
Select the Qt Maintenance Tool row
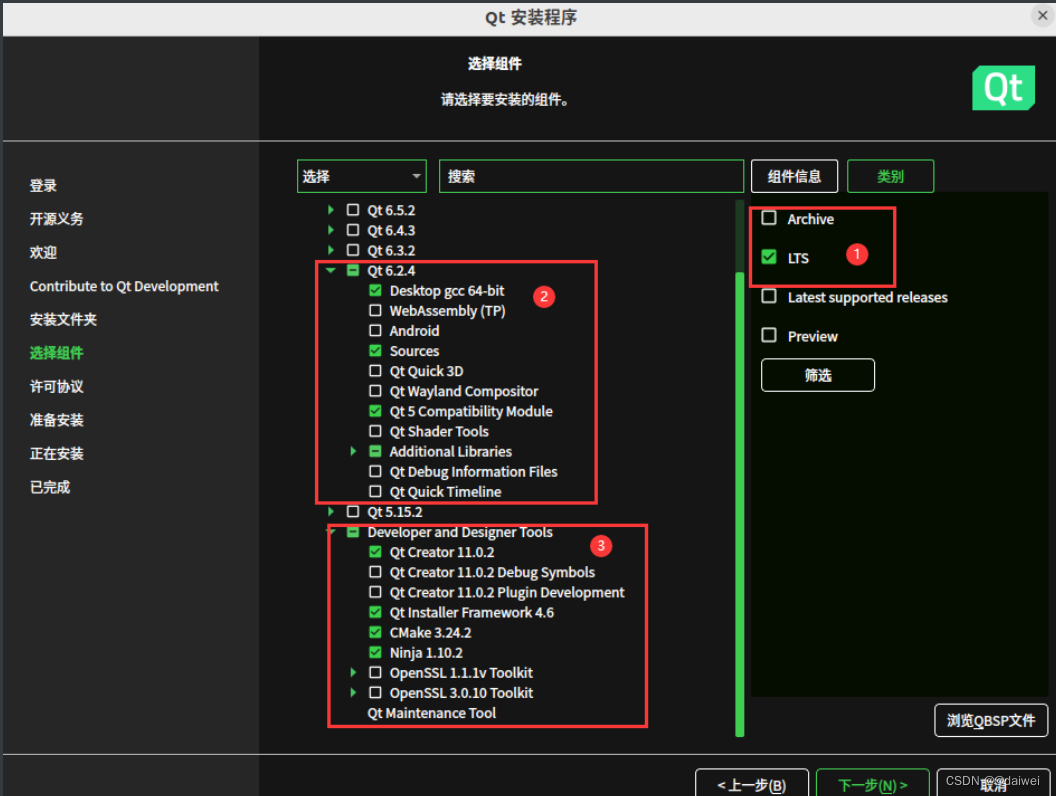[x=432, y=713]
